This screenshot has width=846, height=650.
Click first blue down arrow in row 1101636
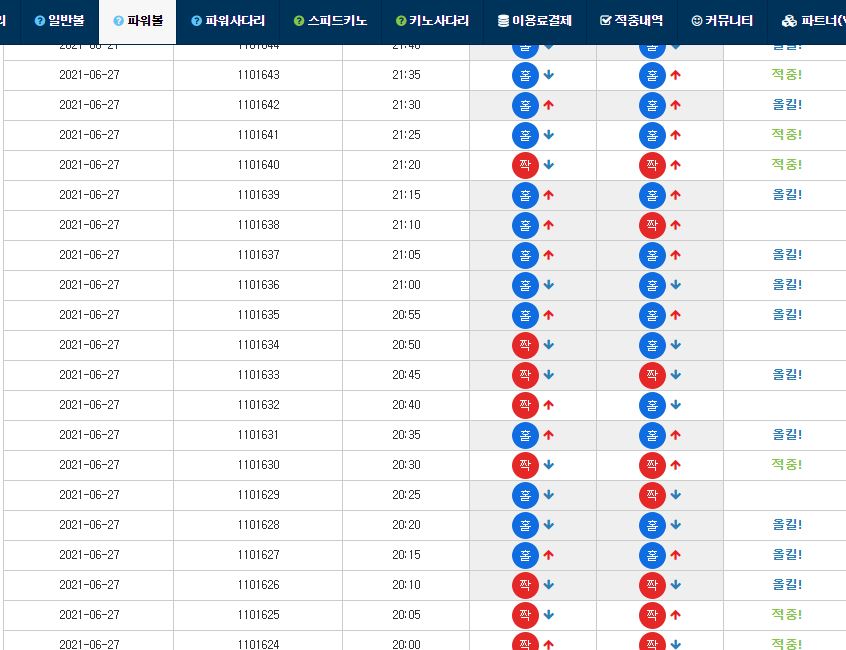(x=549, y=285)
